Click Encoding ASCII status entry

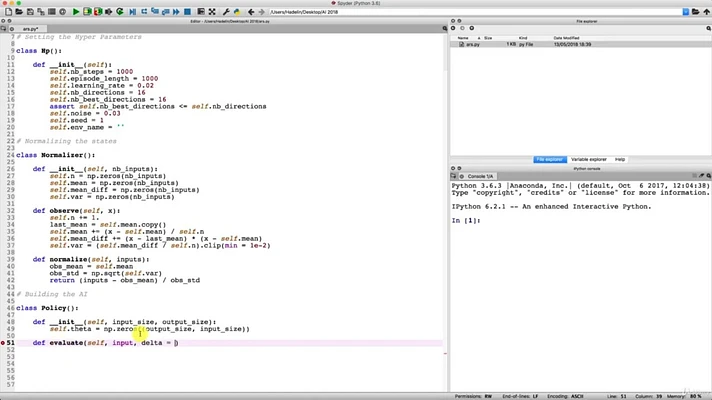coord(565,396)
